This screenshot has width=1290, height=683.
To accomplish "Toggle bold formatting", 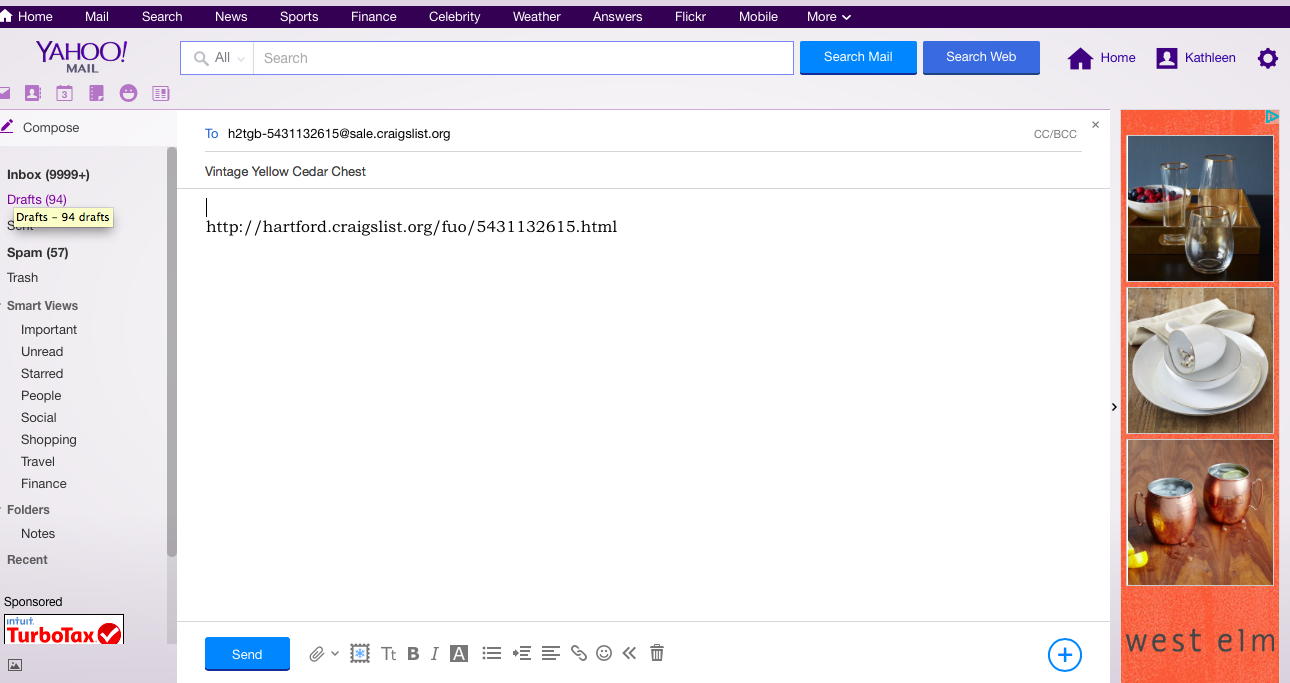I will (413, 654).
